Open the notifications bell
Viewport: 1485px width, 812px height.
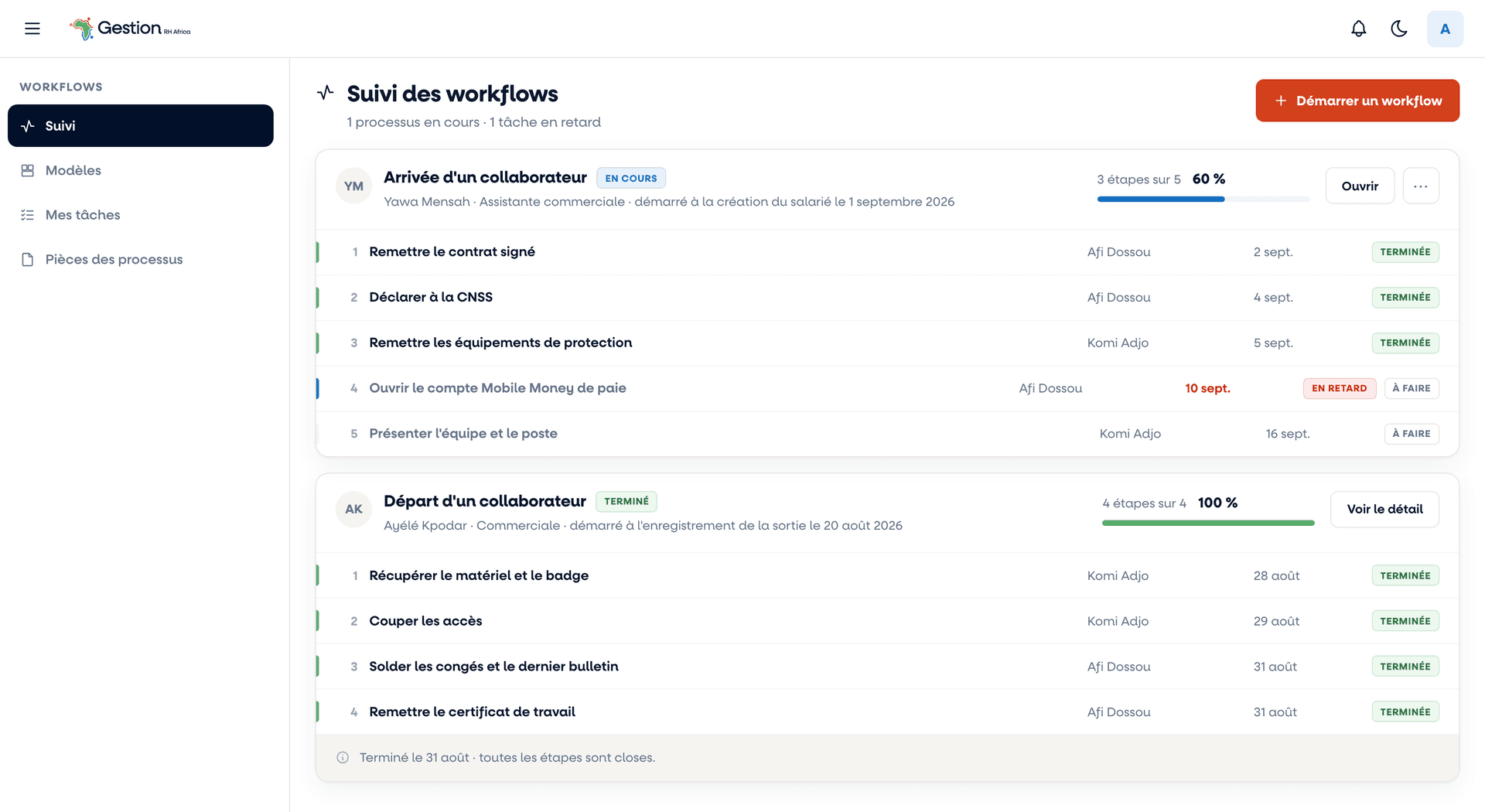pyautogui.click(x=1358, y=29)
